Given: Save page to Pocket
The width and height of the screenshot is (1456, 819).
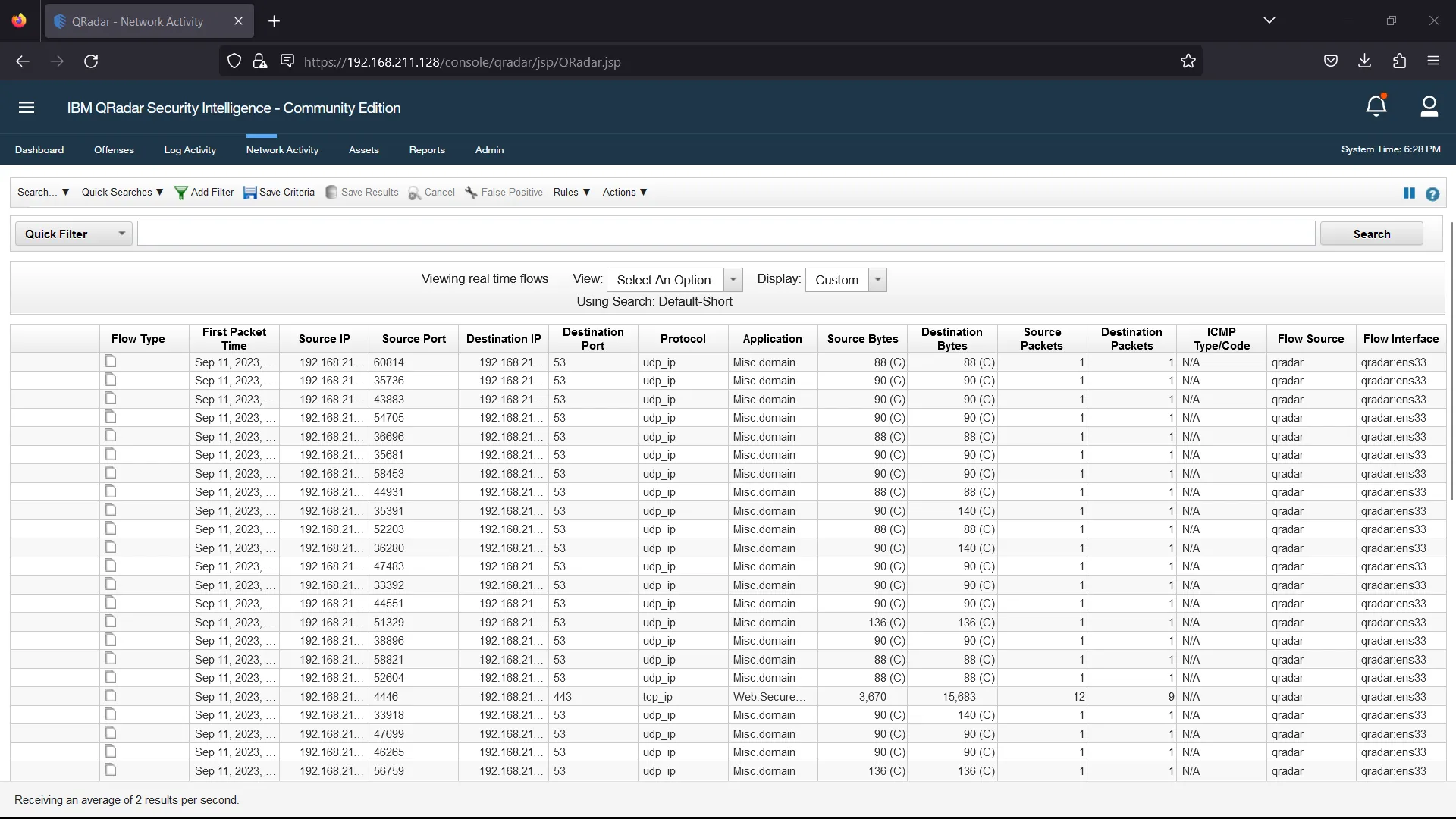Looking at the screenshot, I should click(1330, 61).
